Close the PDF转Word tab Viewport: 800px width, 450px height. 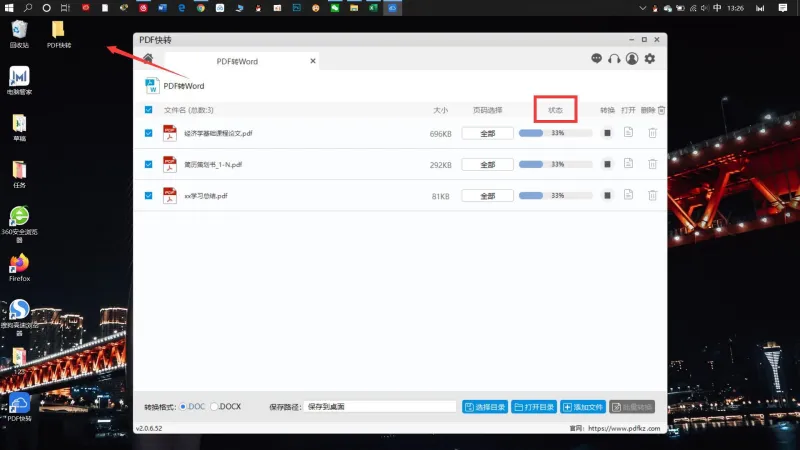[x=313, y=61]
